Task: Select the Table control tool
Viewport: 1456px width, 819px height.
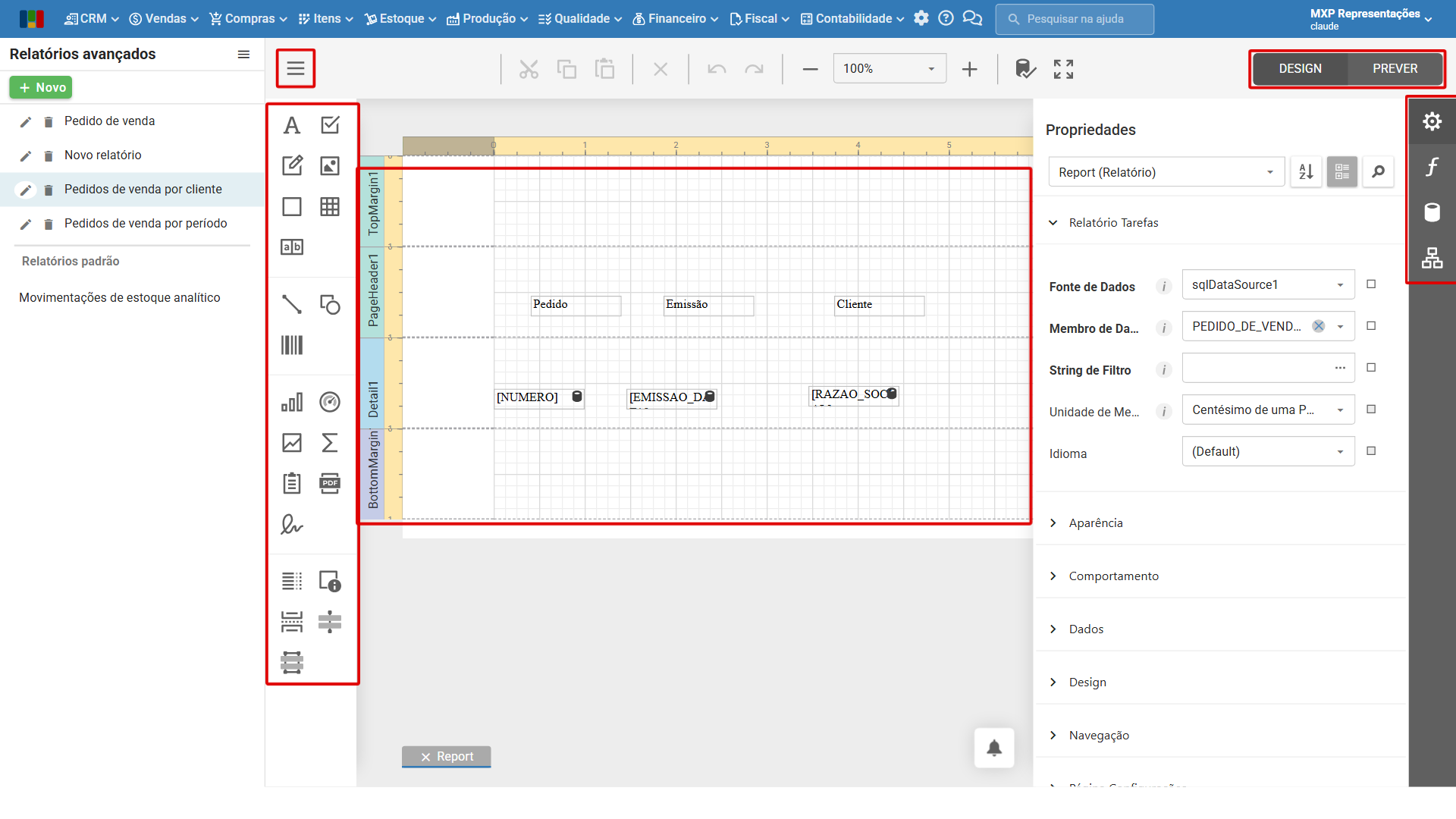Action: [330, 207]
